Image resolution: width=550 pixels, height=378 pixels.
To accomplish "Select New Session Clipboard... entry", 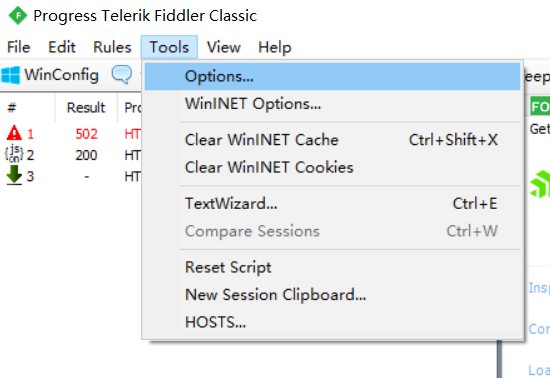I will (332, 295).
